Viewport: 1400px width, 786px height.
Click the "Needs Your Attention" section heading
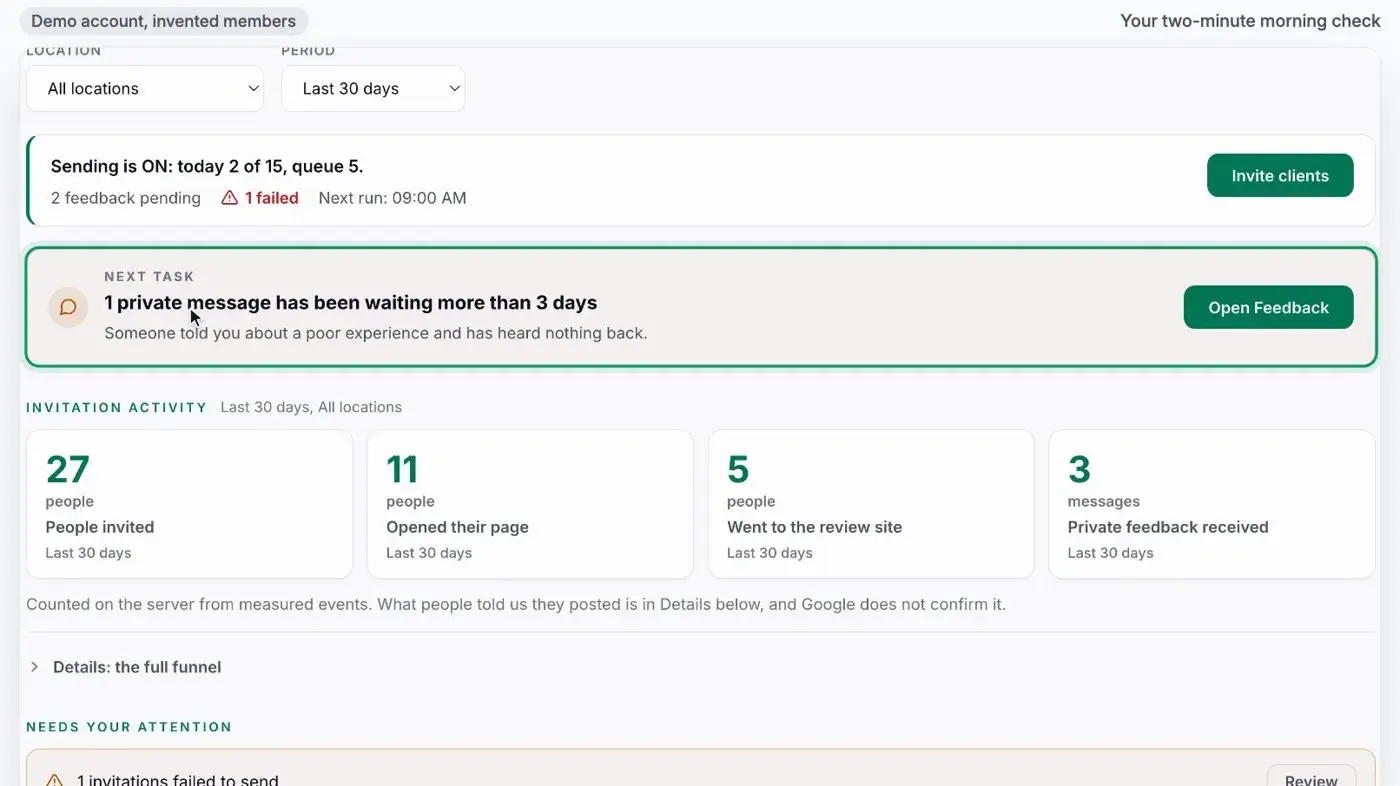pyautogui.click(x=129, y=727)
